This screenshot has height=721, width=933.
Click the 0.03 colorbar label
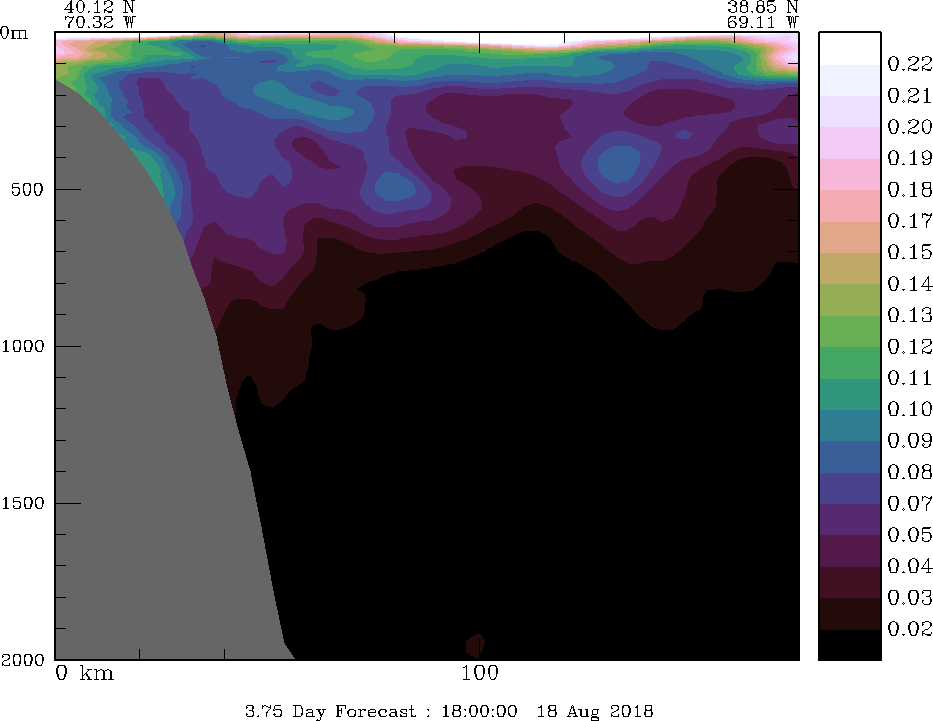pos(910,597)
